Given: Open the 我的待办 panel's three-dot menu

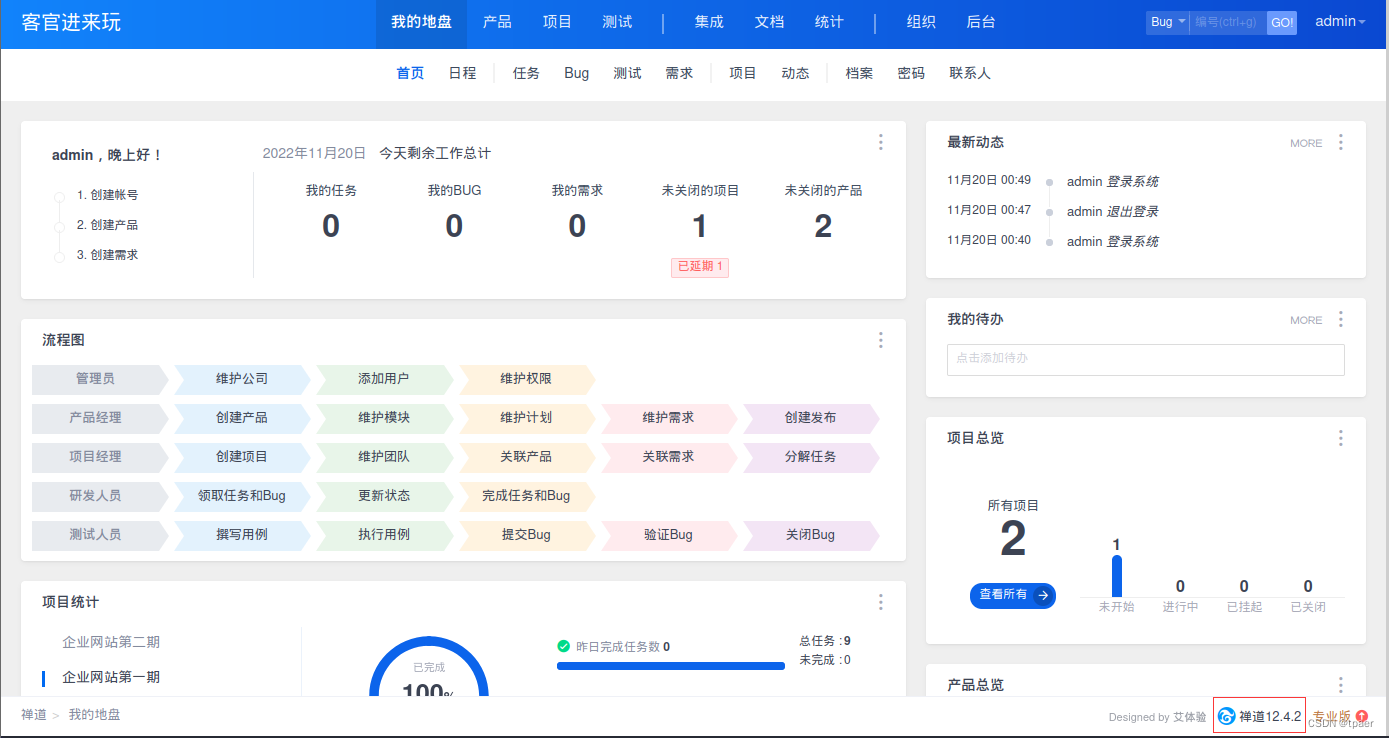Looking at the screenshot, I should coord(1341,319).
